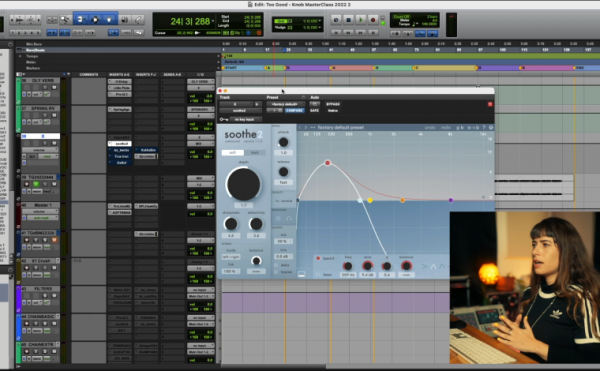Toggle Count Off in MIDI controls
This screenshot has width=600, height=371.
[401, 16]
